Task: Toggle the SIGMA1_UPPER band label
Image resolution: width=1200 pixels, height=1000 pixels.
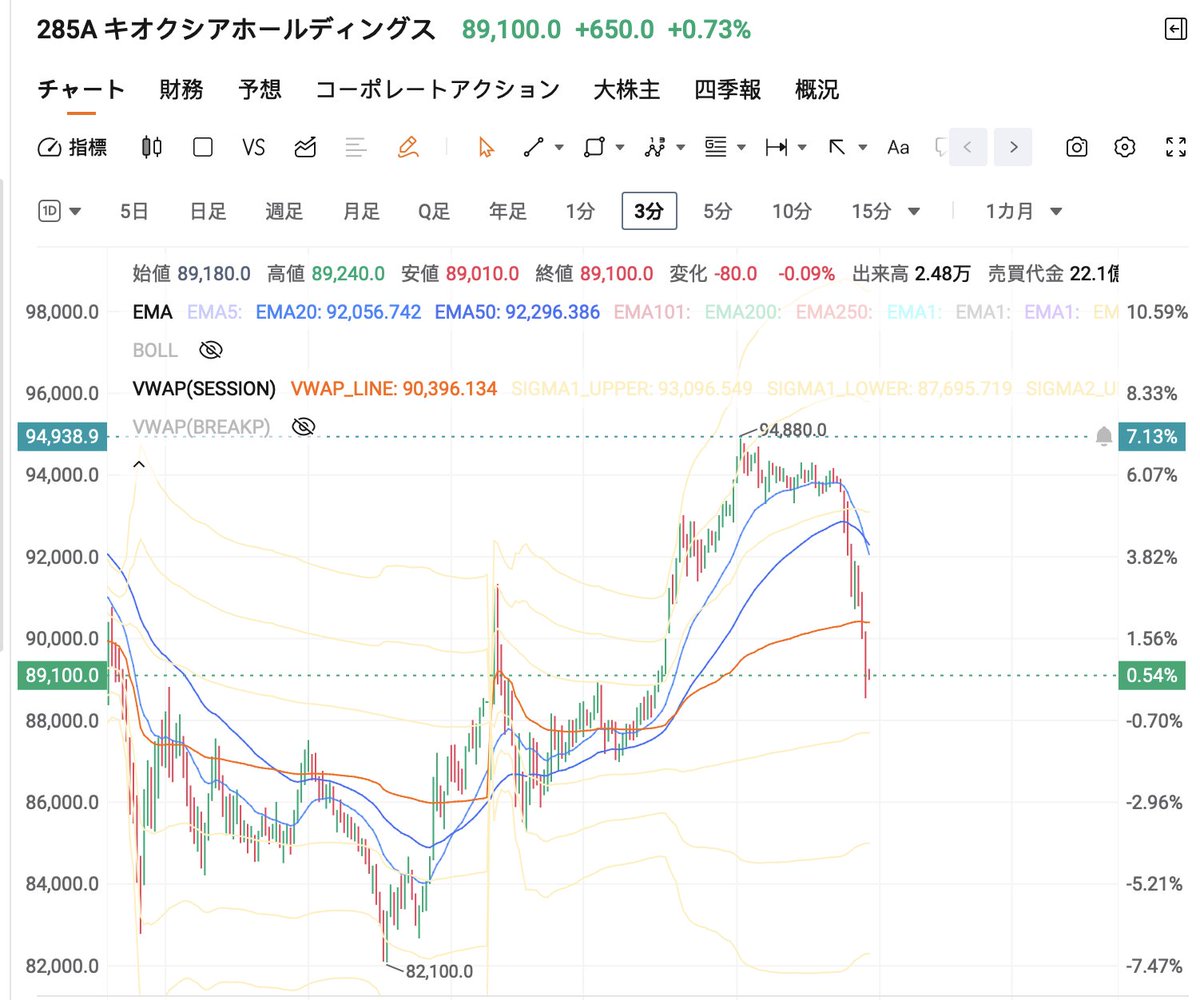Action: click(x=632, y=388)
